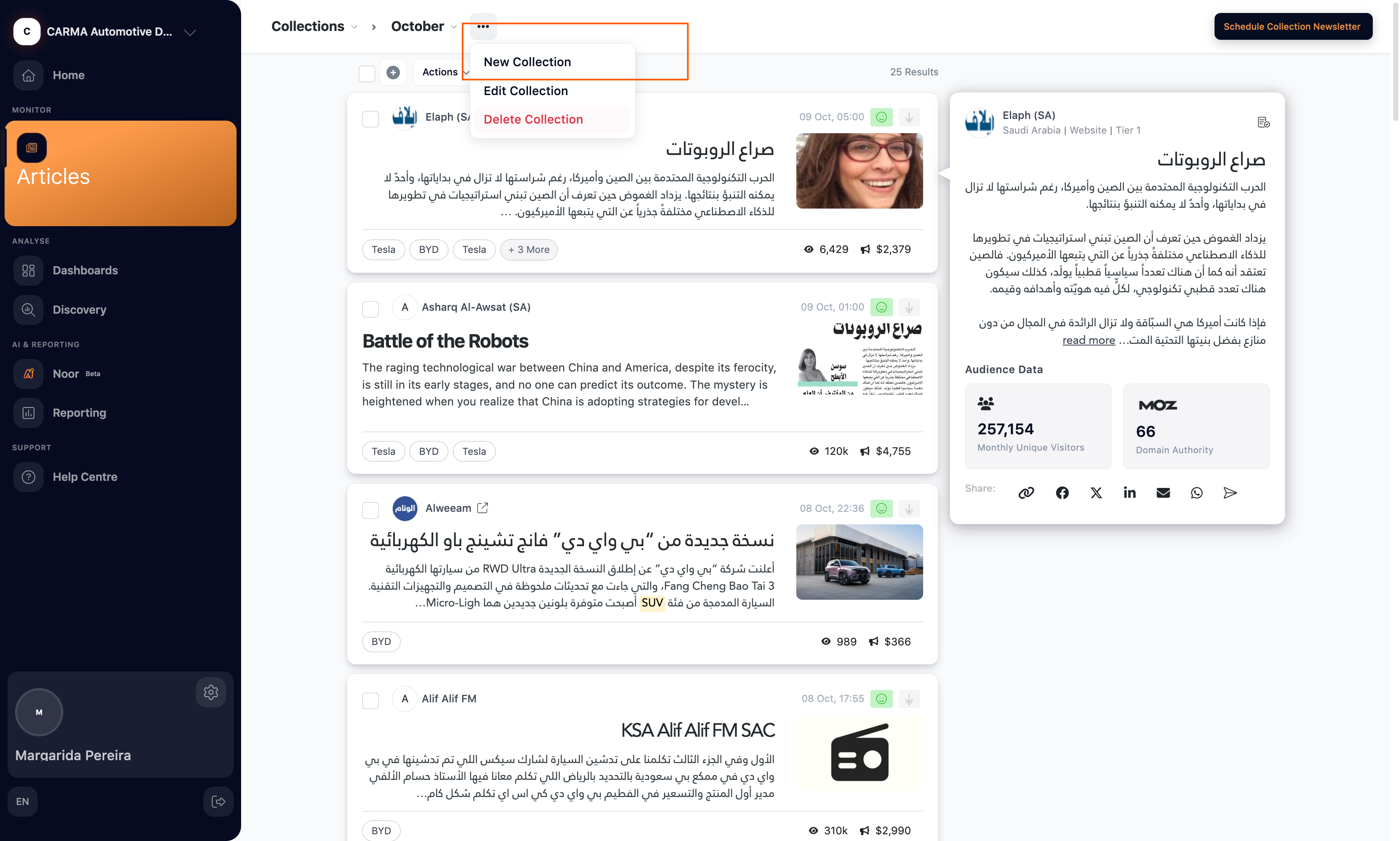Open the read more link in preview

tap(1088, 340)
